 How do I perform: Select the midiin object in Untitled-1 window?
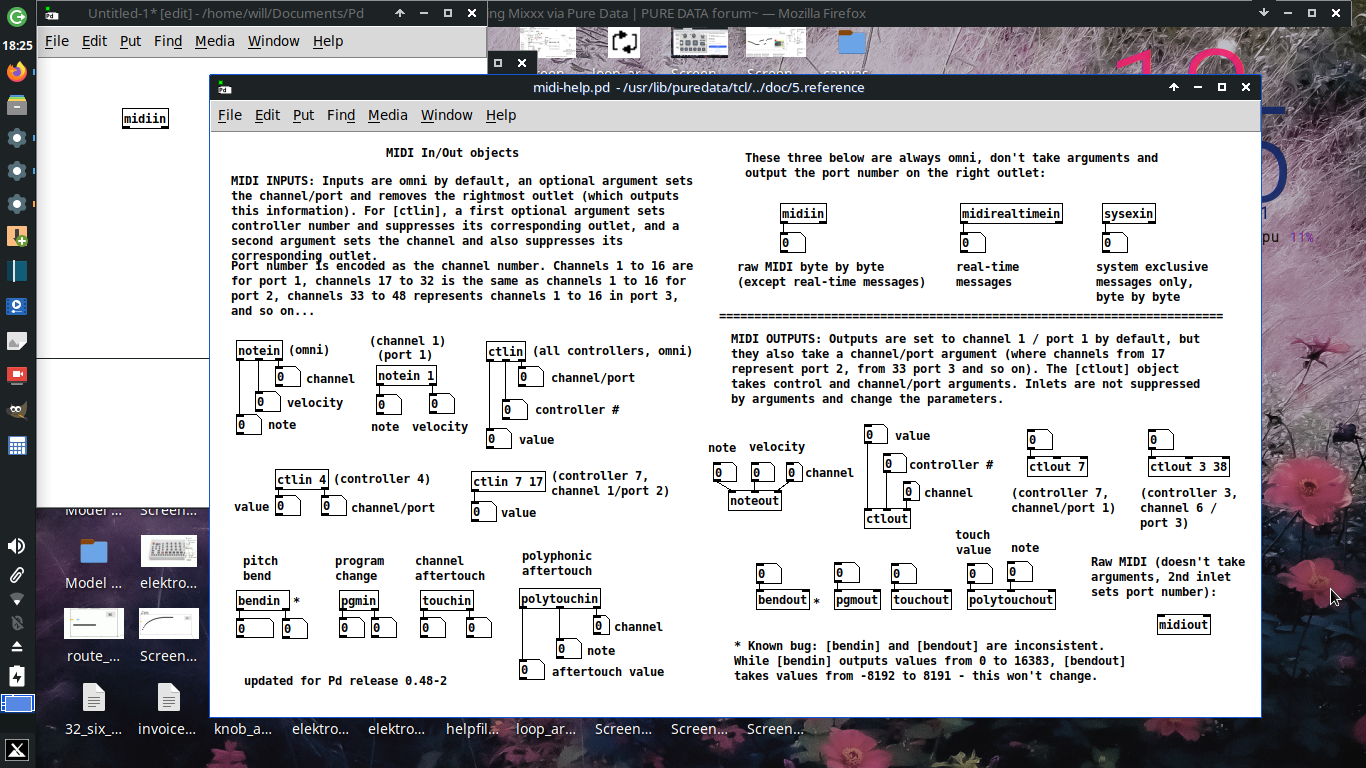click(145, 119)
